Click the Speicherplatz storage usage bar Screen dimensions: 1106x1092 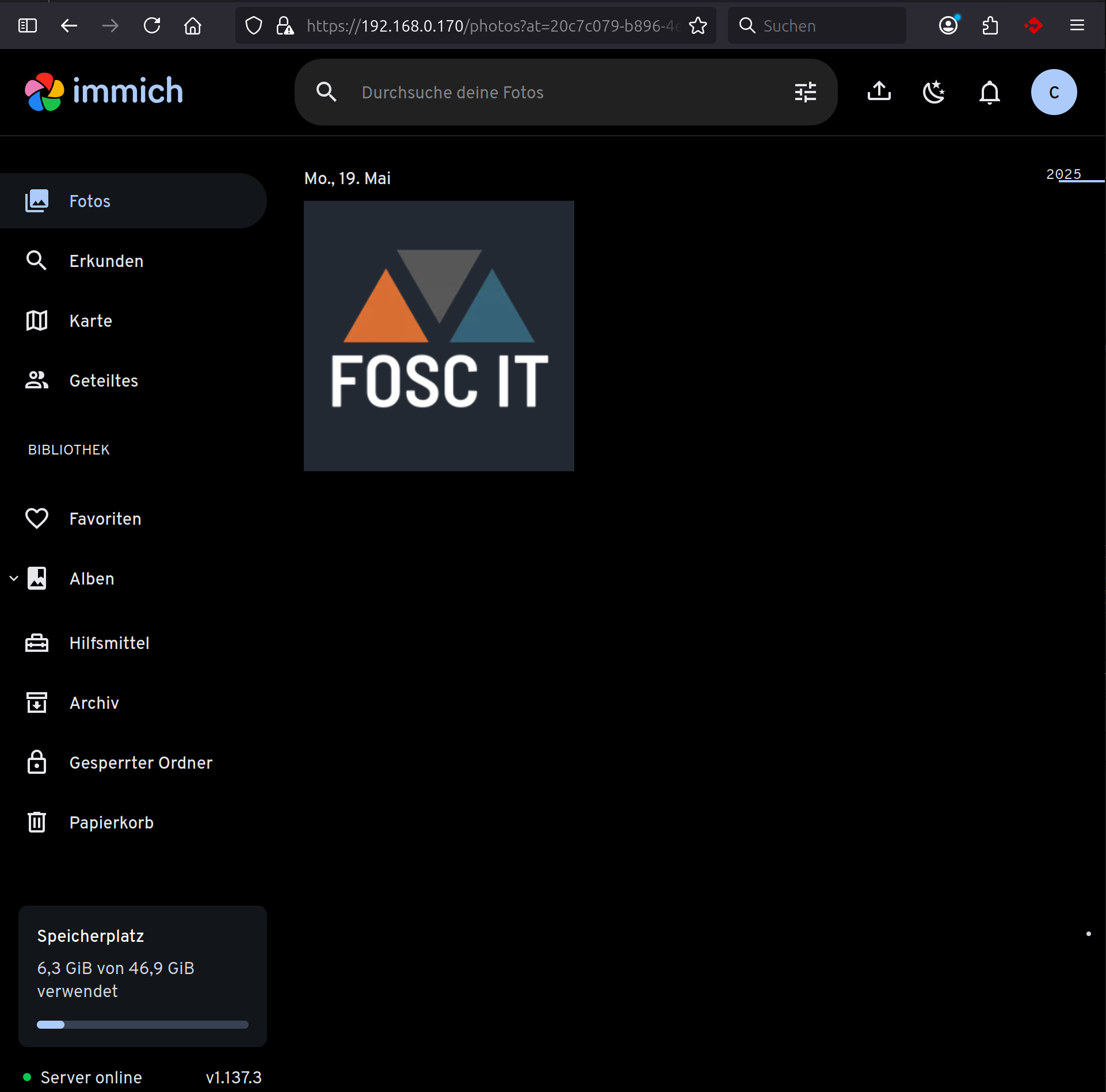click(x=143, y=1025)
